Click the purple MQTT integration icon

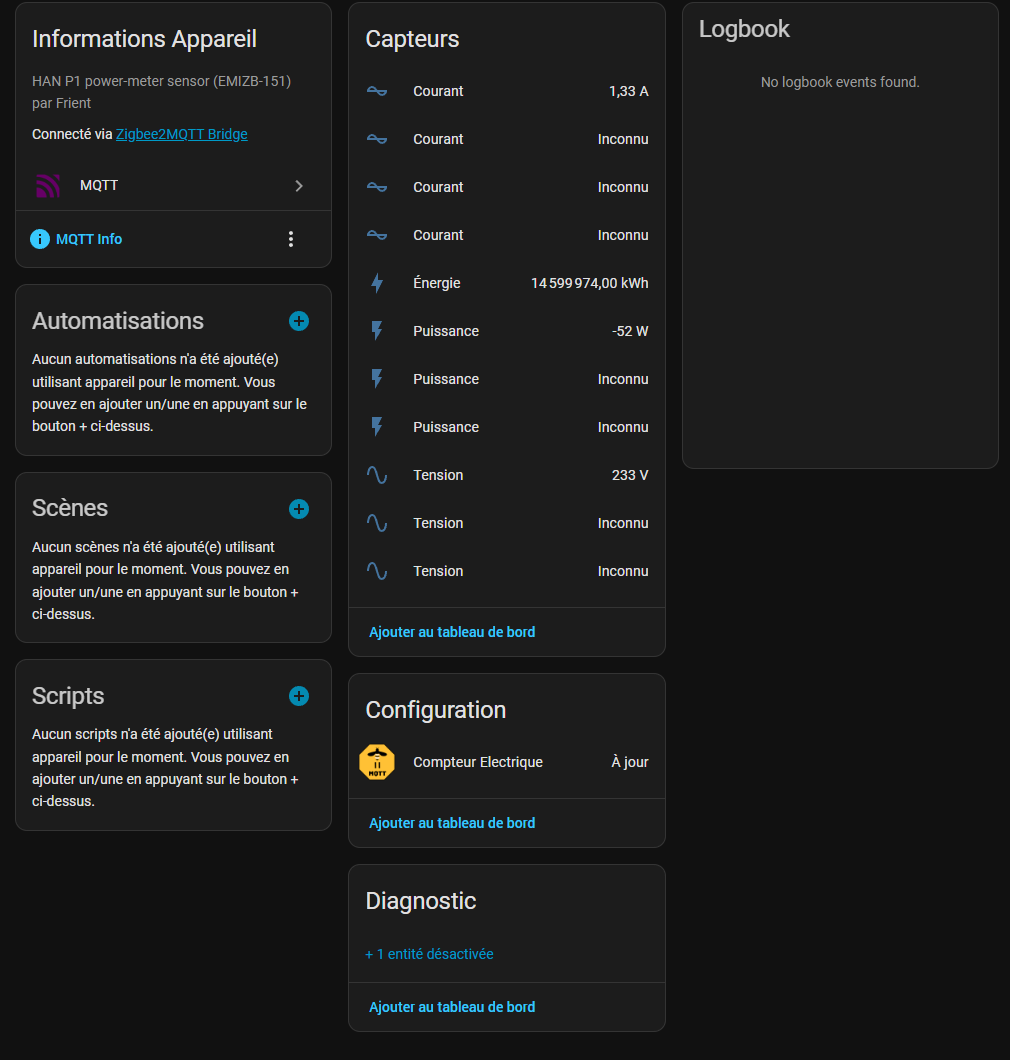click(48, 186)
